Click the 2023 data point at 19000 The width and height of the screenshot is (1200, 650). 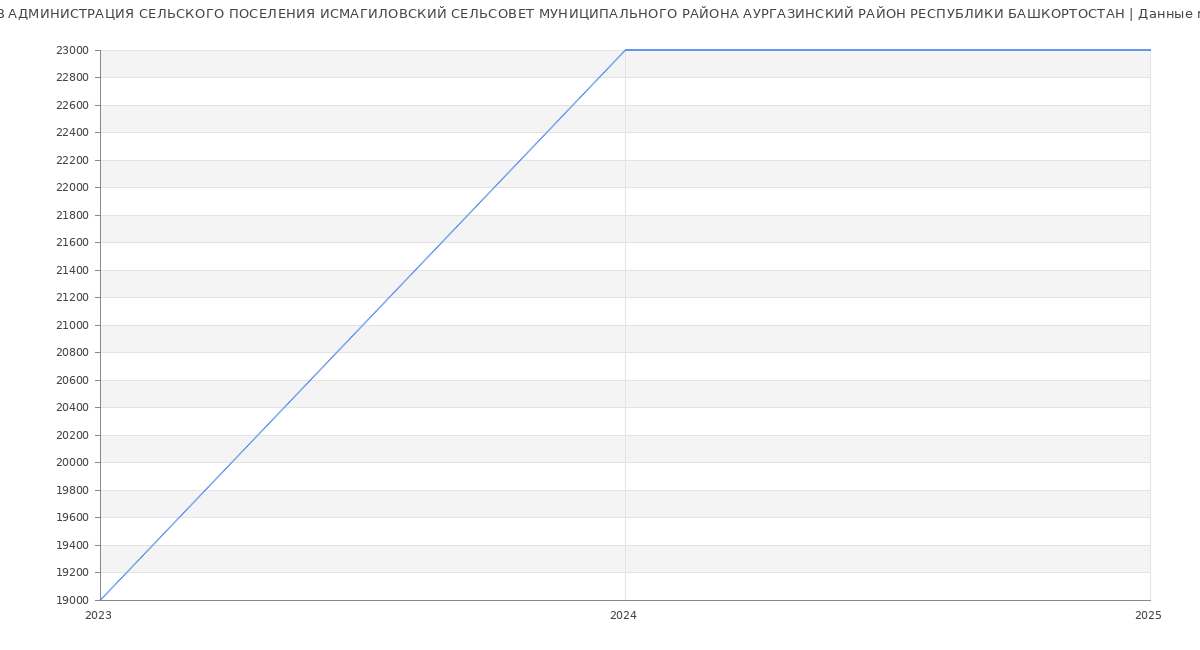pos(100,600)
